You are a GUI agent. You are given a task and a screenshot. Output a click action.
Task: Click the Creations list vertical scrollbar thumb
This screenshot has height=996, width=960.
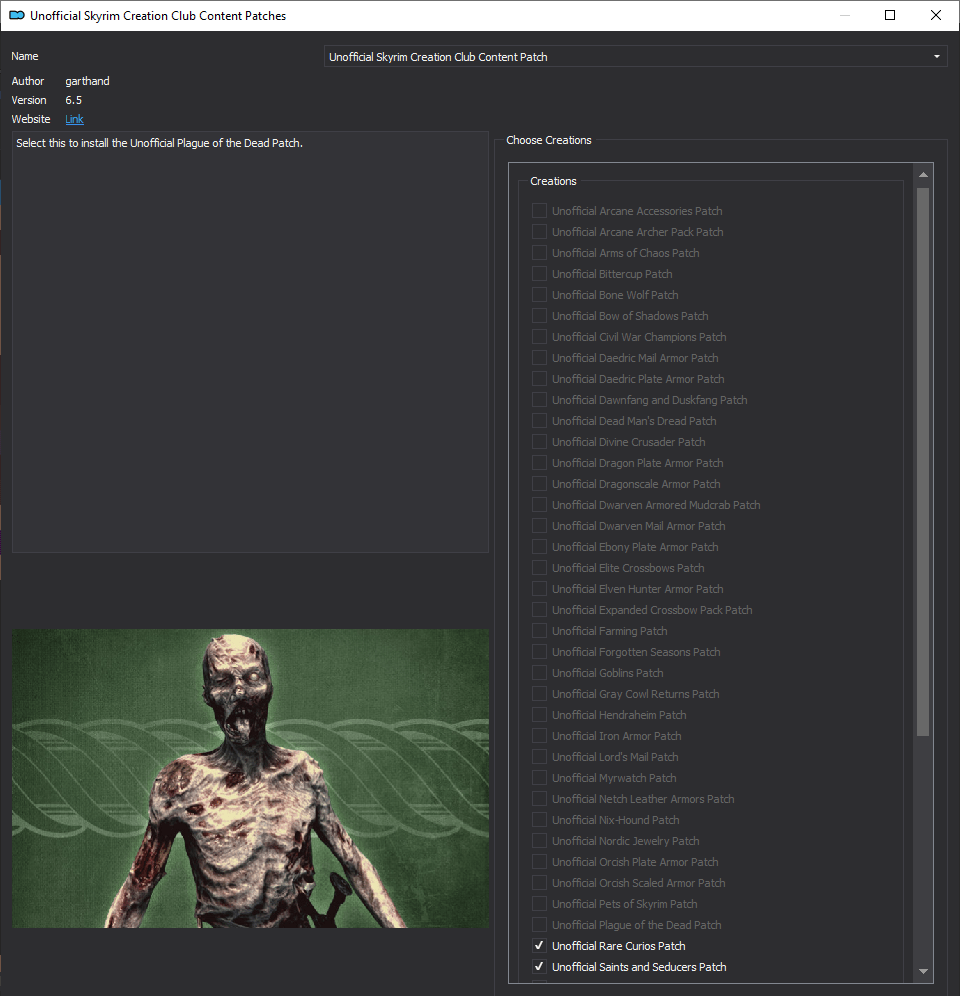tap(923, 461)
